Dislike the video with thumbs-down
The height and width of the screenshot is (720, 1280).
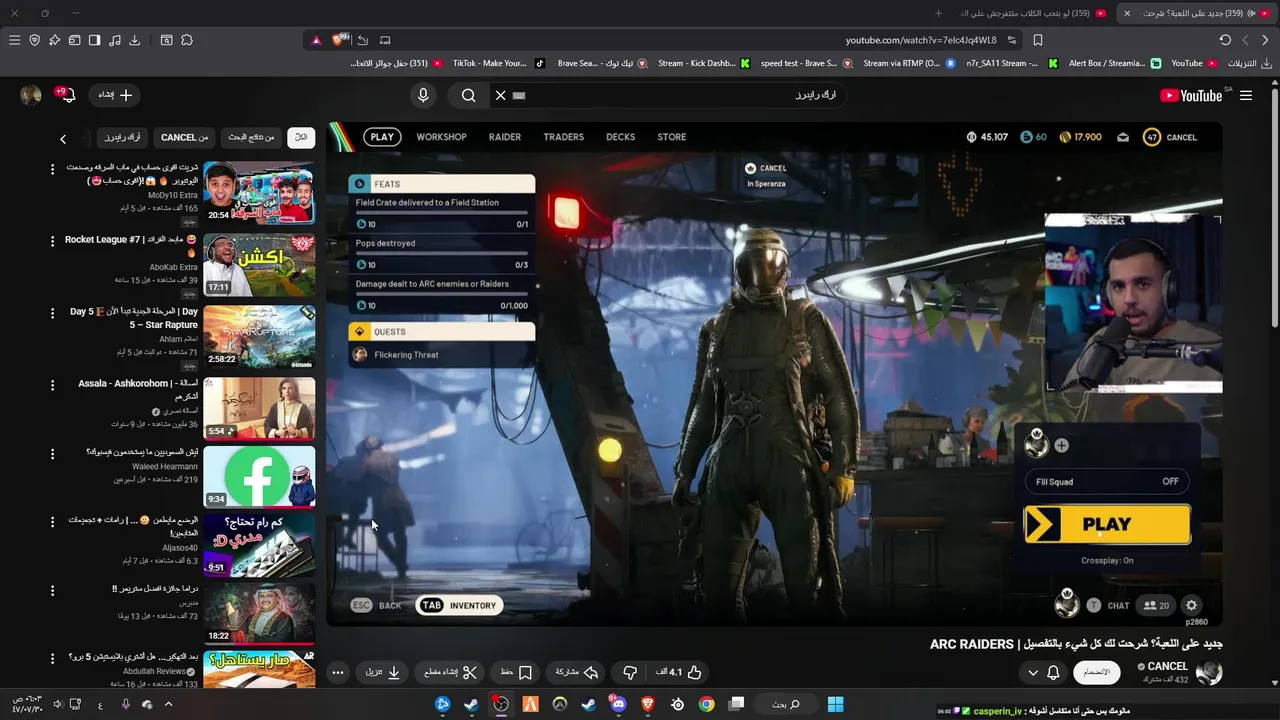click(629, 673)
